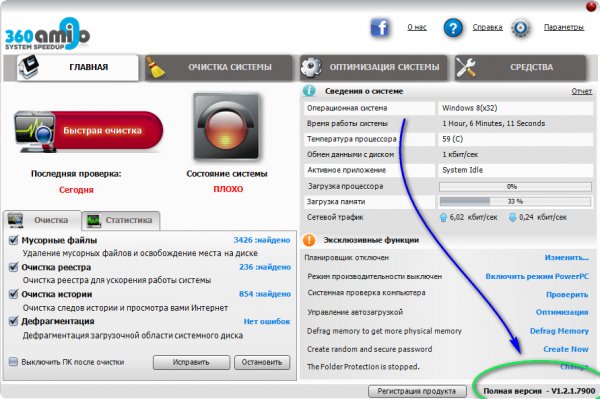This screenshot has width=600, height=399.
Task: Click the computer icon on Быстрая очистка button
Action: pos(35,132)
